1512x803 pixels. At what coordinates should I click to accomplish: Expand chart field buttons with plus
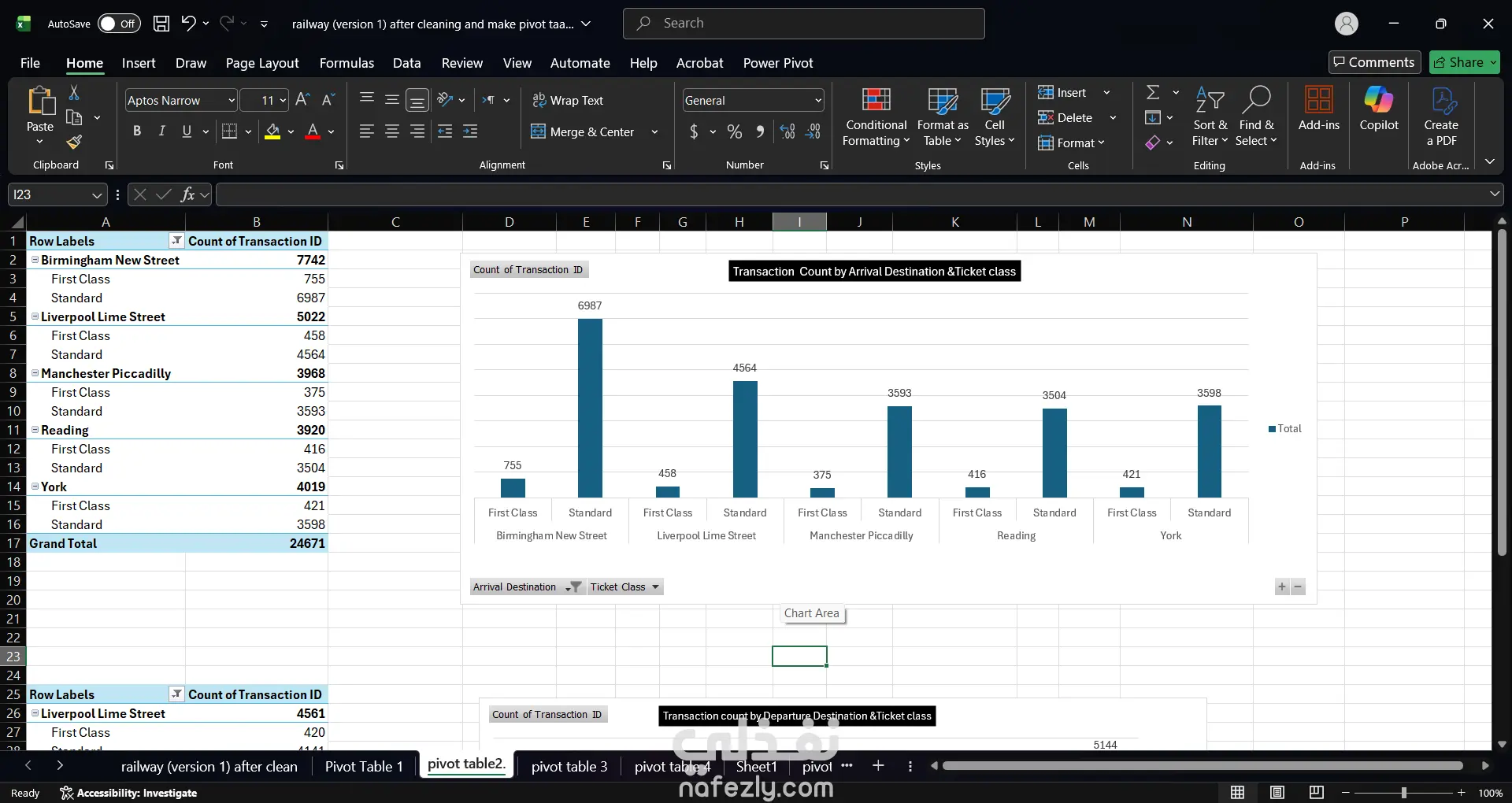click(x=1282, y=587)
